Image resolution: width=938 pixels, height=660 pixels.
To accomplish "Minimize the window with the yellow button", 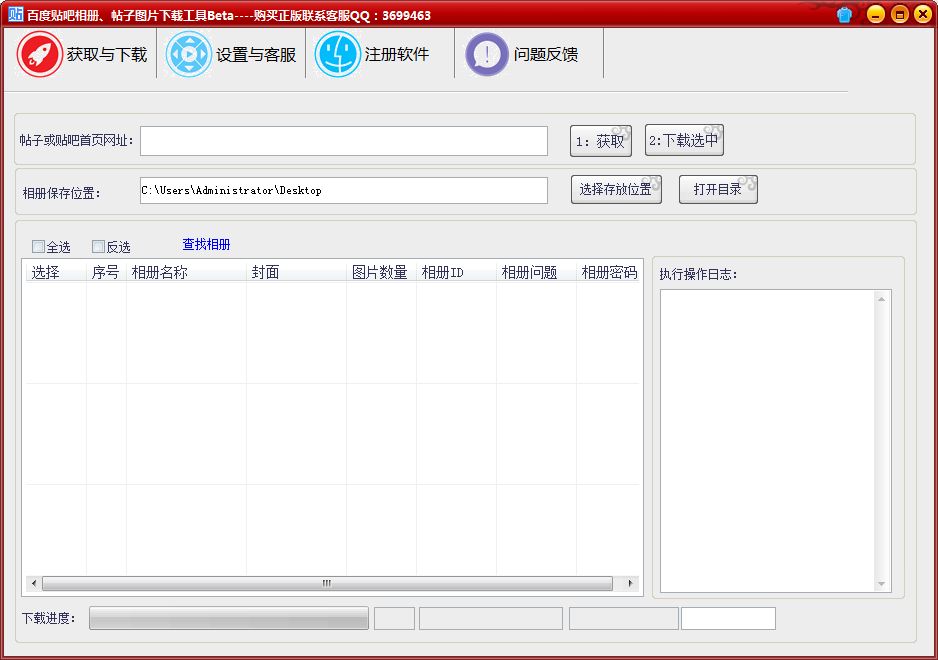I will (x=875, y=14).
